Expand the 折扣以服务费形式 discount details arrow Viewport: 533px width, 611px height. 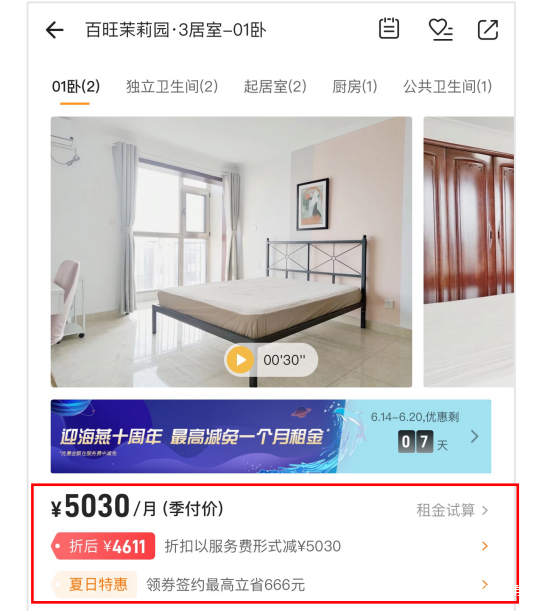point(485,546)
